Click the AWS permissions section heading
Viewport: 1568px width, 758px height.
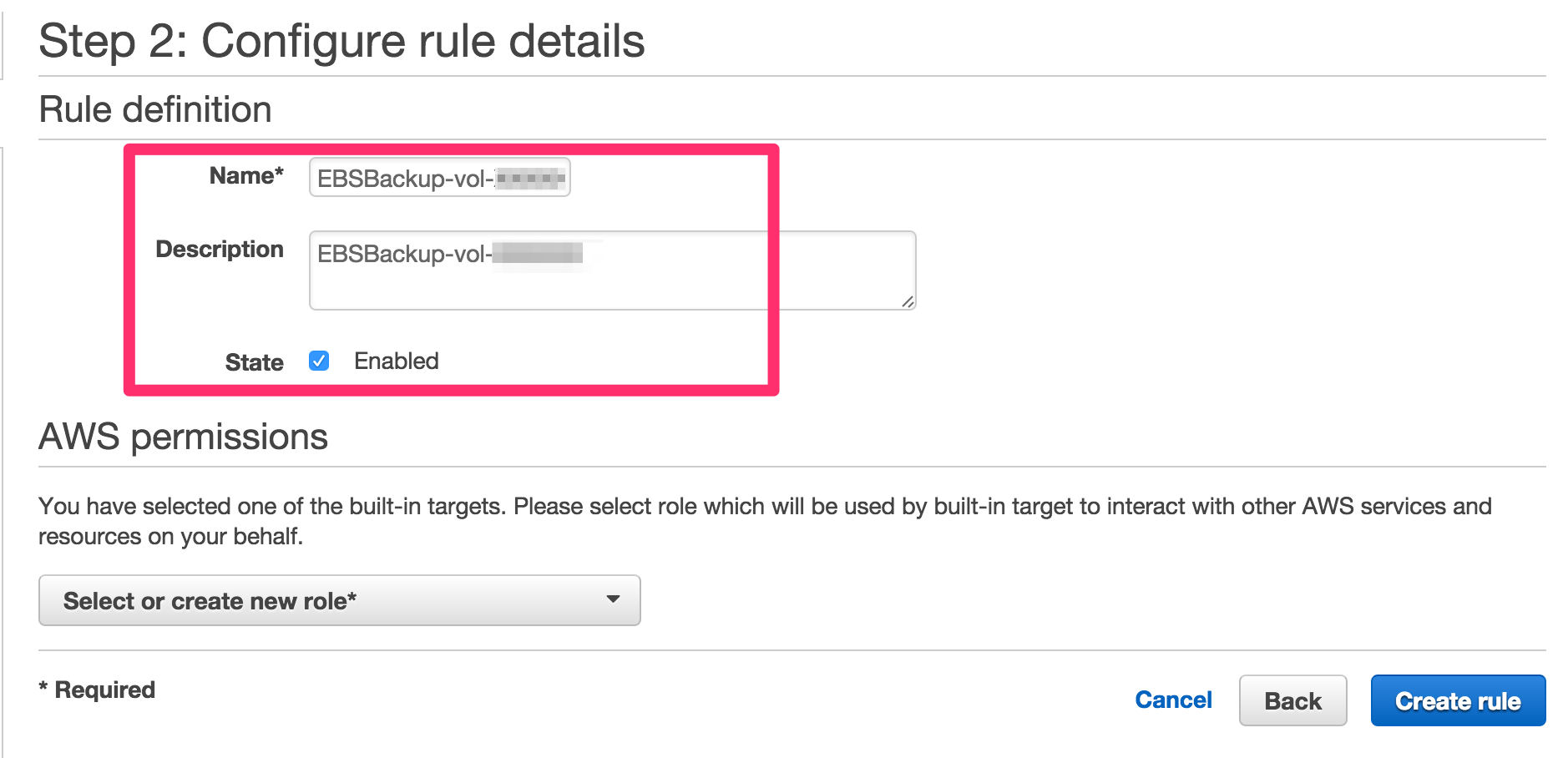coord(184,436)
